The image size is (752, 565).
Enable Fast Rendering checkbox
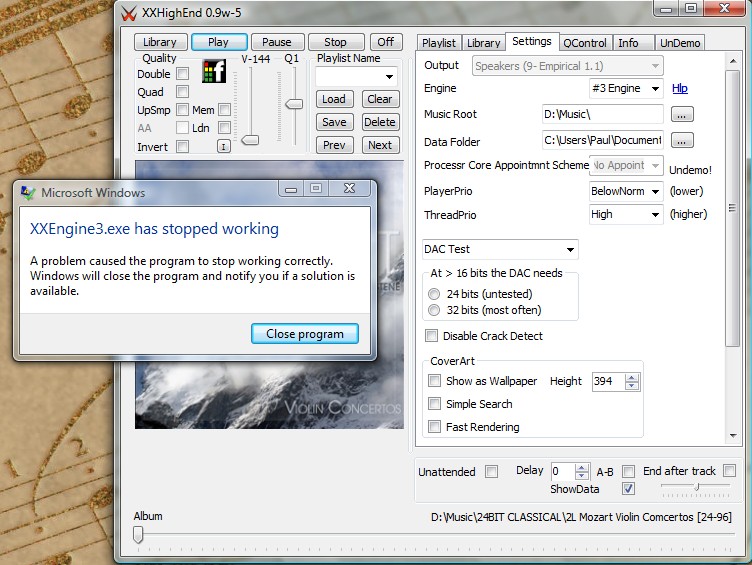click(x=435, y=426)
